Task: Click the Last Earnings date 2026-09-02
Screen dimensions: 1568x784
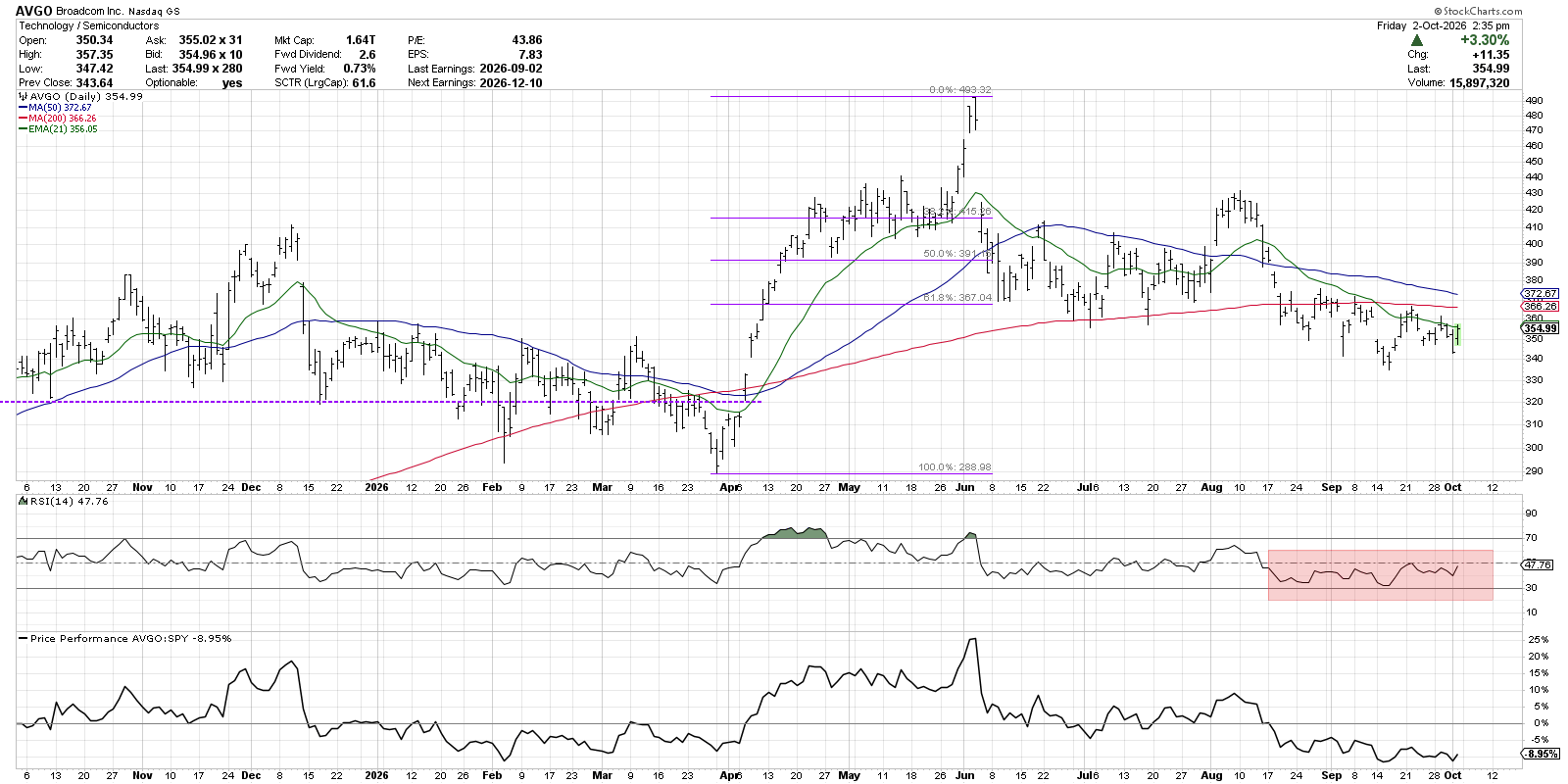Action: pyautogui.click(x=511, y=69)
